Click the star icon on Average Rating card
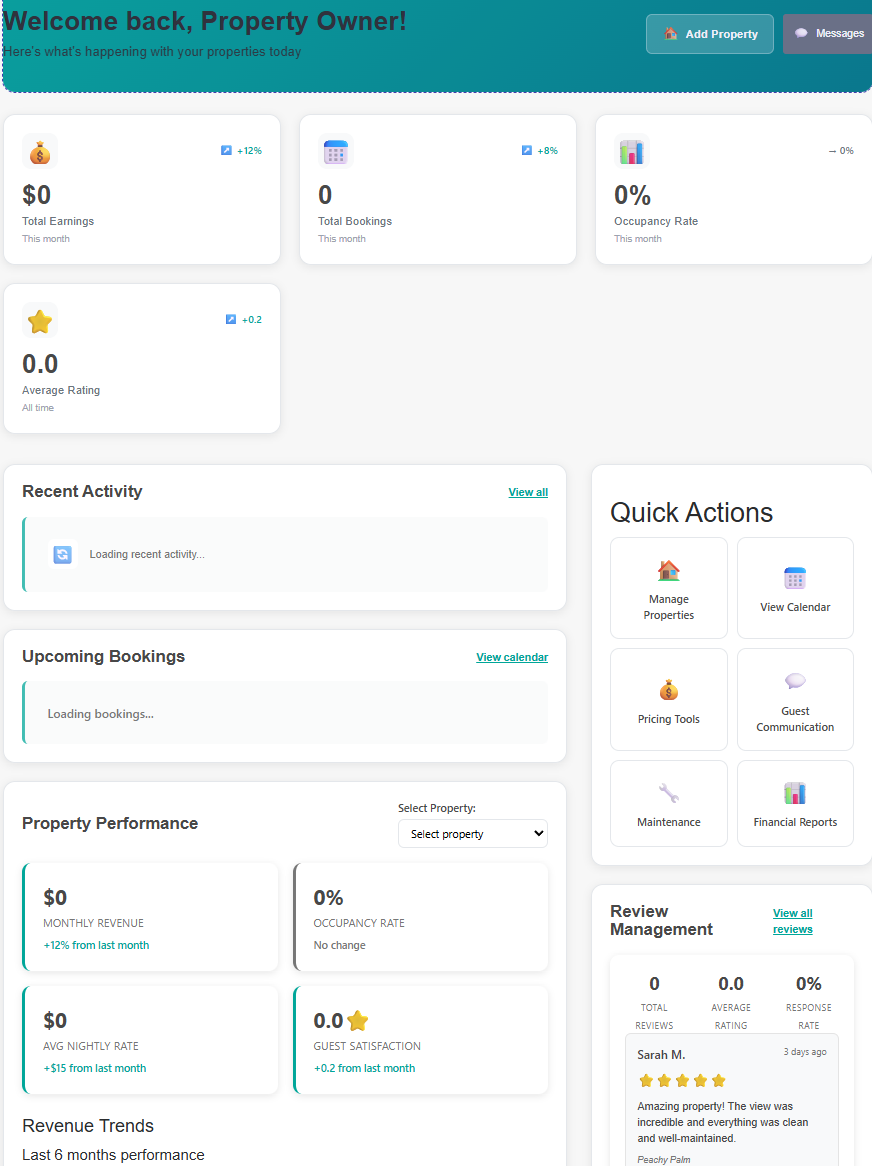872x1166 pixels. [x=40, y=321]
